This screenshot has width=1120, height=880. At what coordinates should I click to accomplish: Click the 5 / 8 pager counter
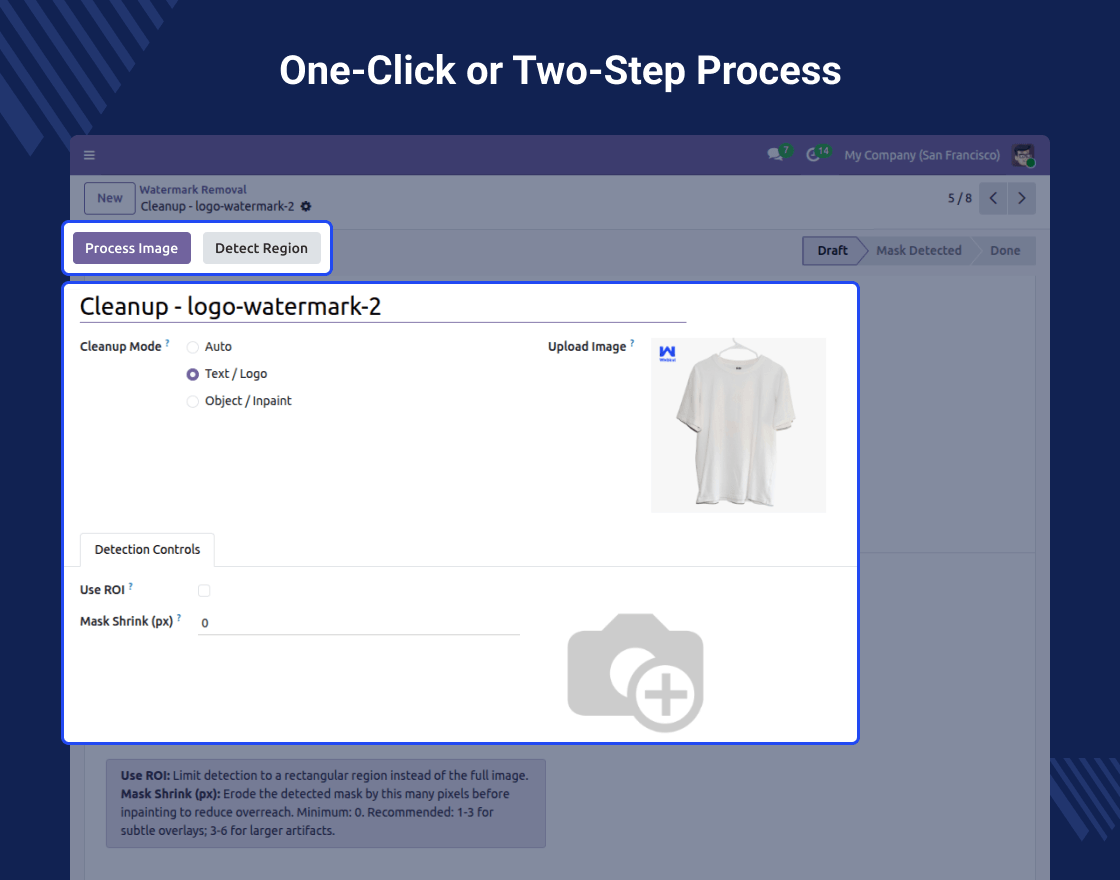959,199
